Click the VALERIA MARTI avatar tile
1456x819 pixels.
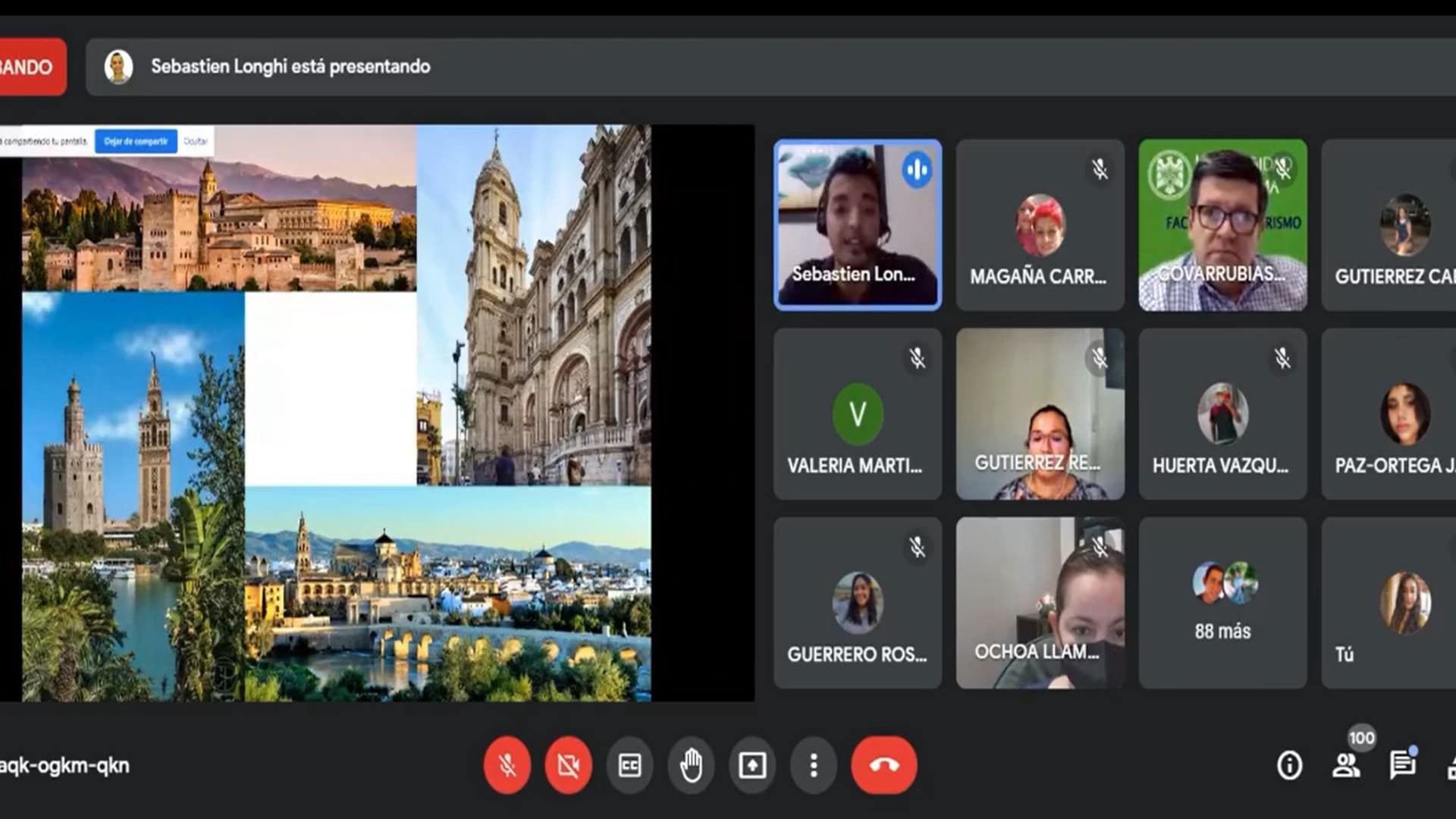[857, 414]
